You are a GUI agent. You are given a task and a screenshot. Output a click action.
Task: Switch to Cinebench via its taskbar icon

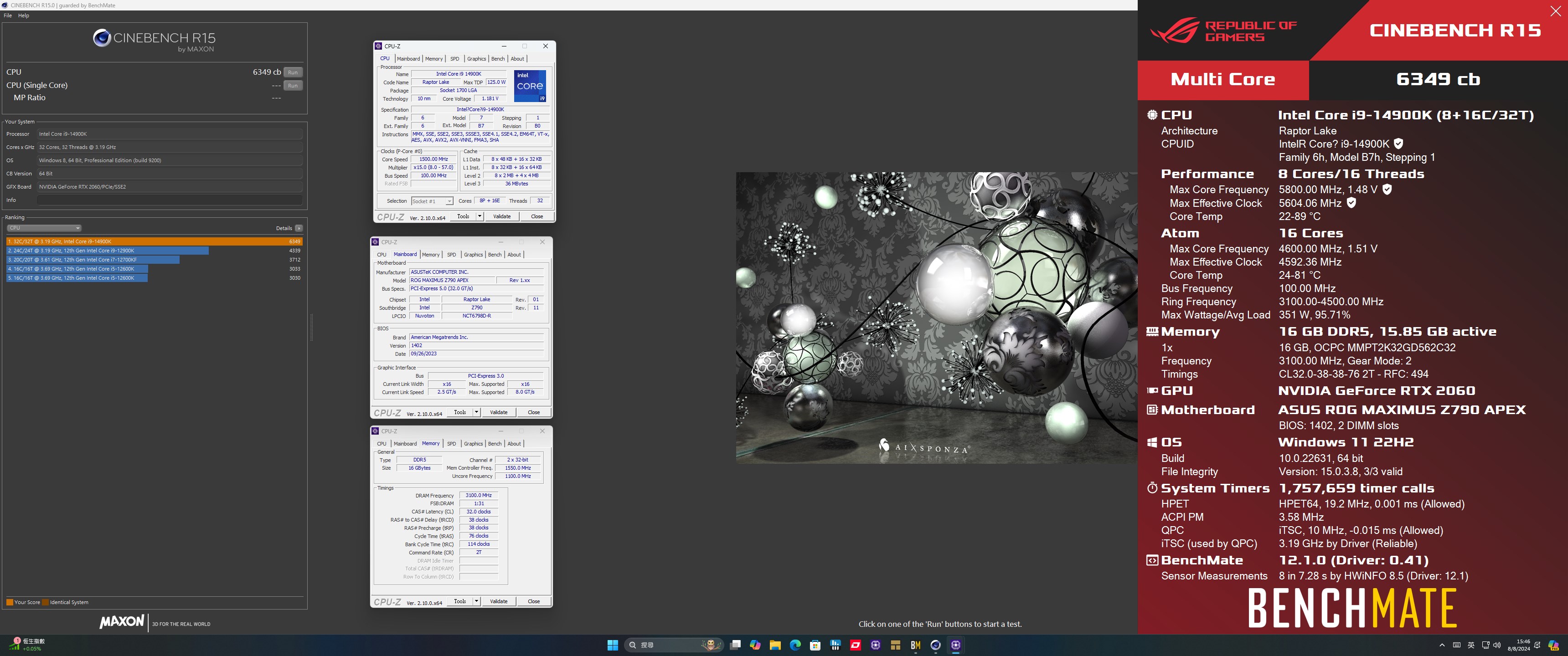click(936, 645)
